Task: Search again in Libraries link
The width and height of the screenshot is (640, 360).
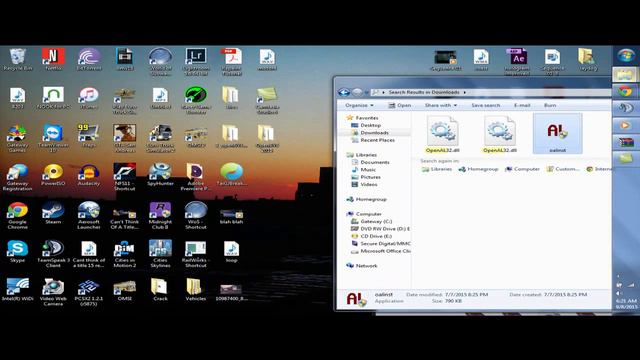Action: 437,169
